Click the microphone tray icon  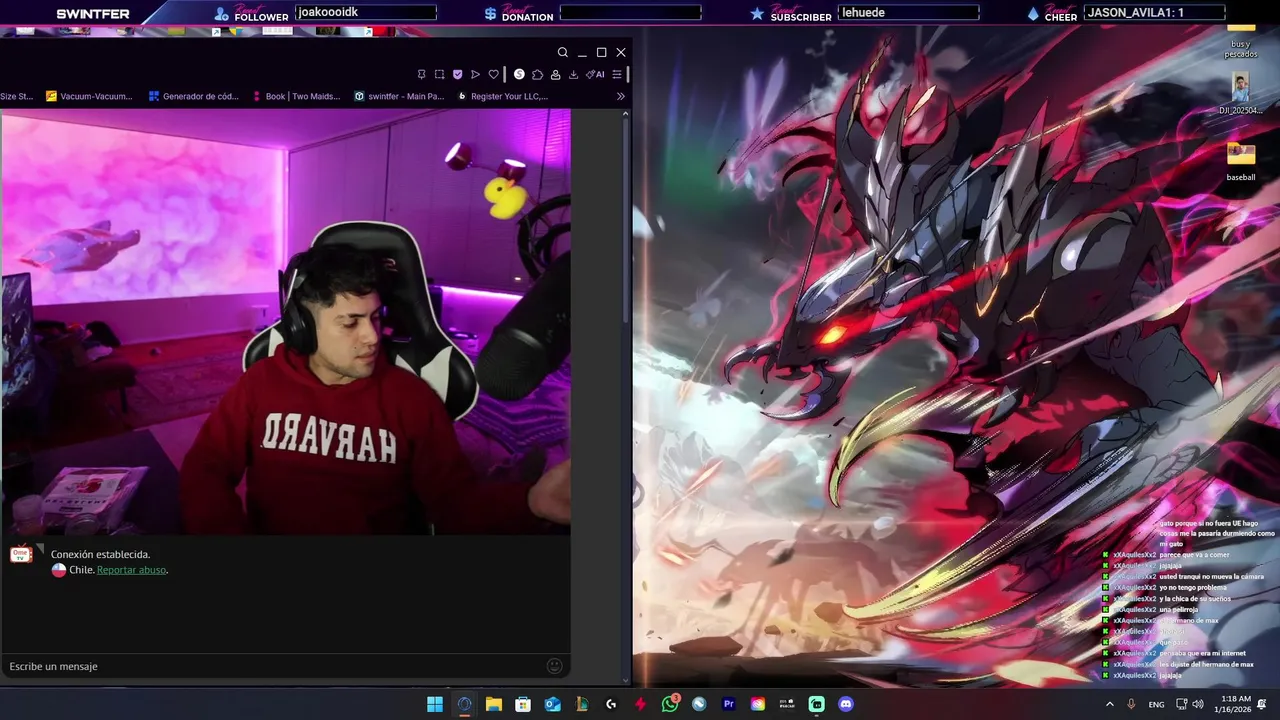pyautogui.click(x=1131, y=704)
